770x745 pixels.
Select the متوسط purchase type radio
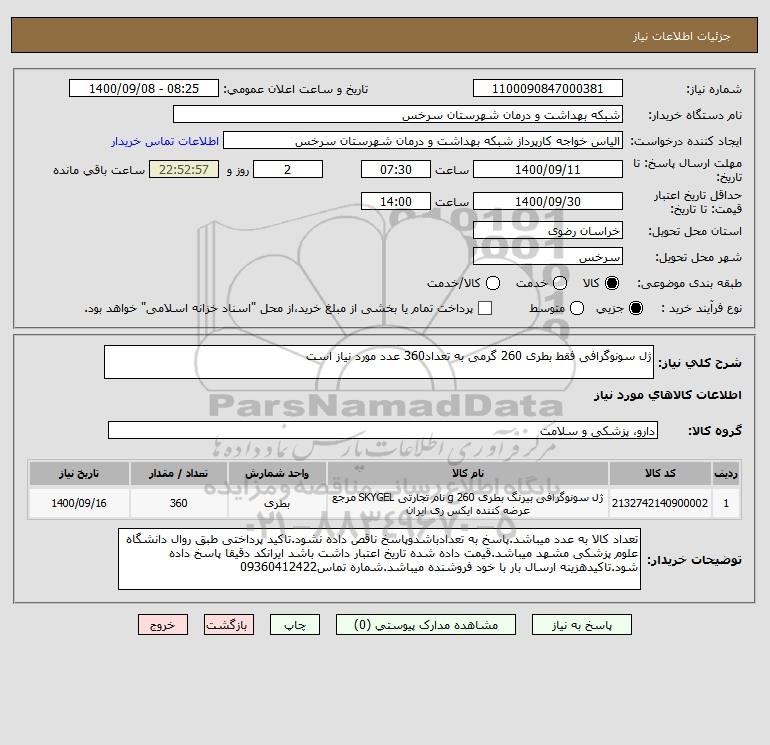tap(577, 308)
